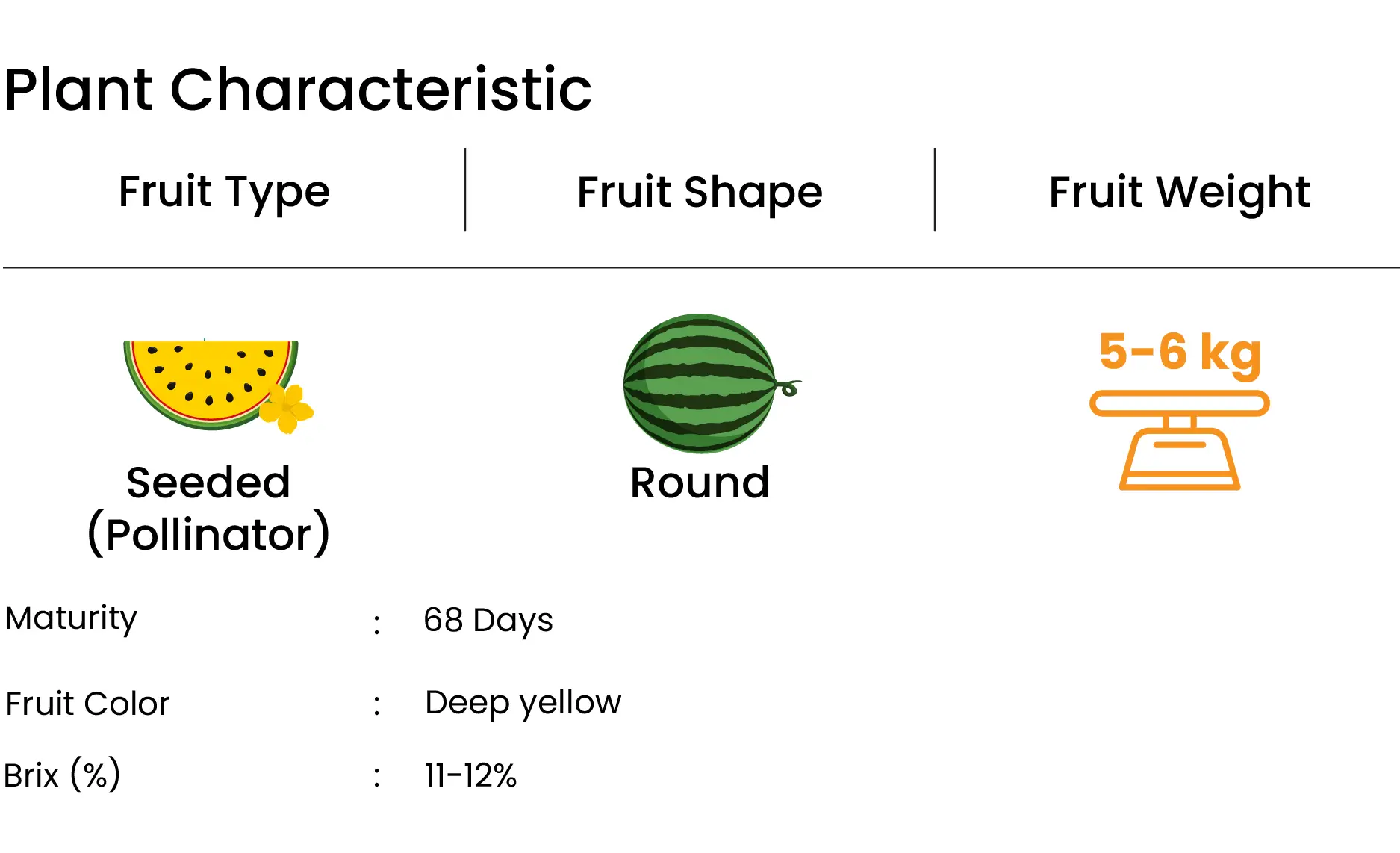Click the yellow watermelon slice icon
The image size is (1400, 853).
[217, 385]
